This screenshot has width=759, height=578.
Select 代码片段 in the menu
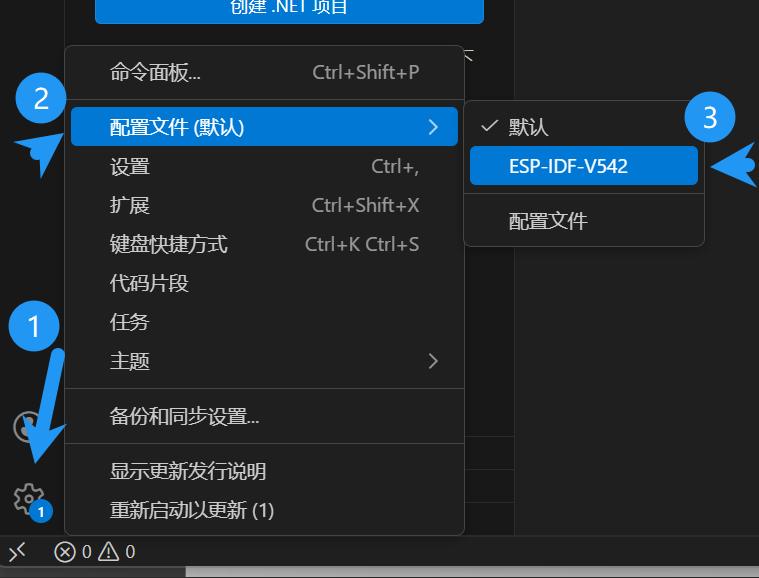(264, 283)
